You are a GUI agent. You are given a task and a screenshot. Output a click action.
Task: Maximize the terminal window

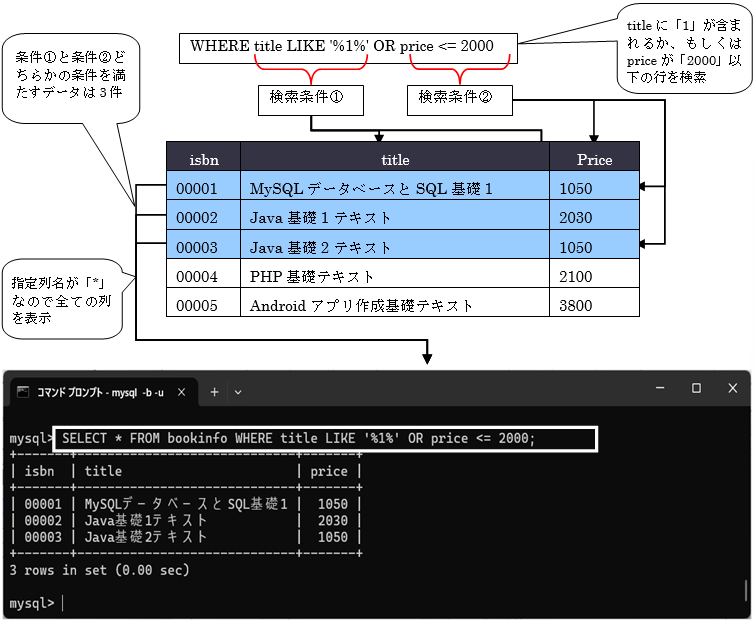[x=696, y=388]
